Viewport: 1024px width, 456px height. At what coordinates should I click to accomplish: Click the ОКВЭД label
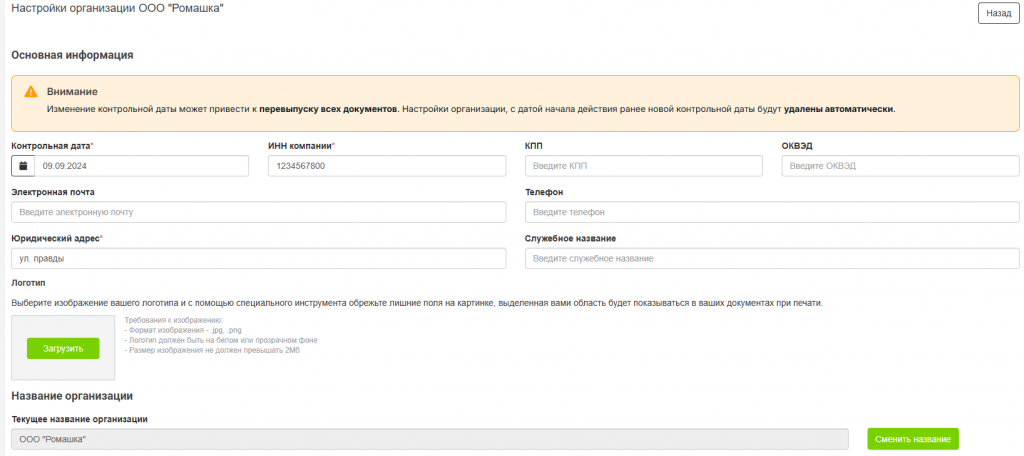tap(797, 146)
